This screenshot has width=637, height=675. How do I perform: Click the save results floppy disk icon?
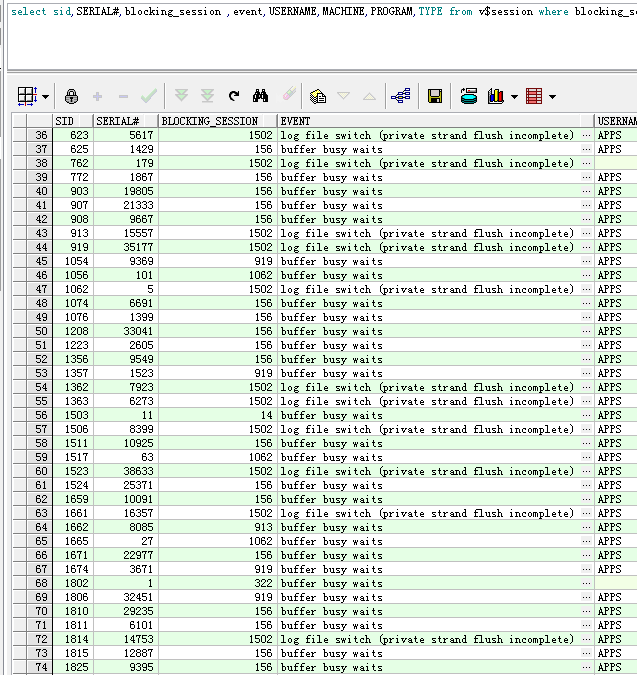[435, 97]
